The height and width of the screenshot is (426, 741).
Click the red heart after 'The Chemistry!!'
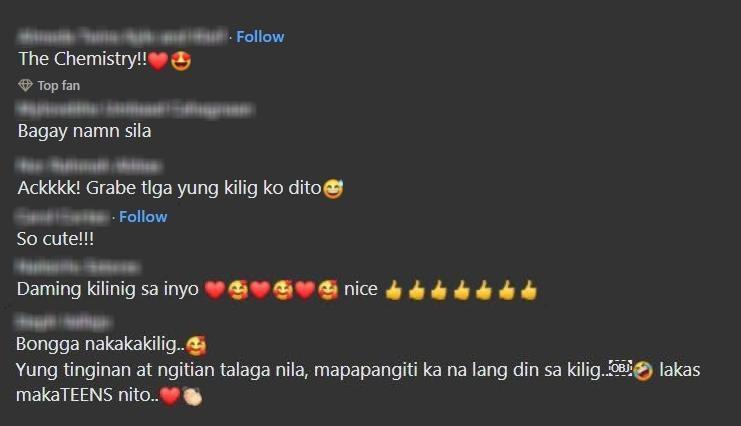tap(158, 61)
